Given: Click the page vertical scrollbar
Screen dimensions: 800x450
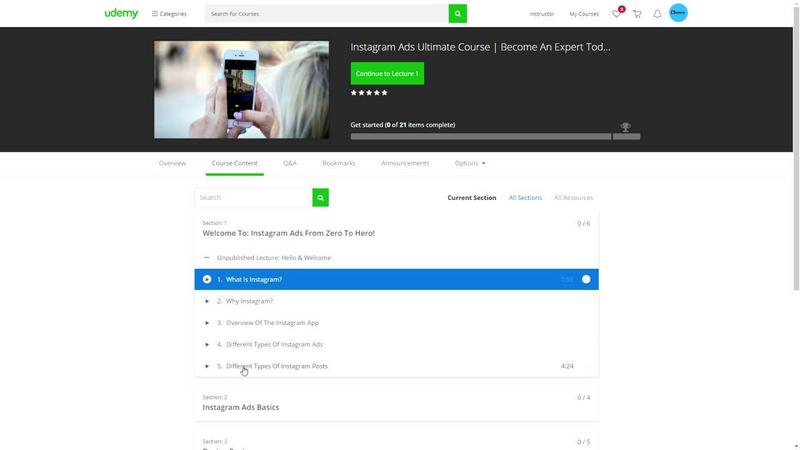Looking at the screenshot, I should [796, 148].
